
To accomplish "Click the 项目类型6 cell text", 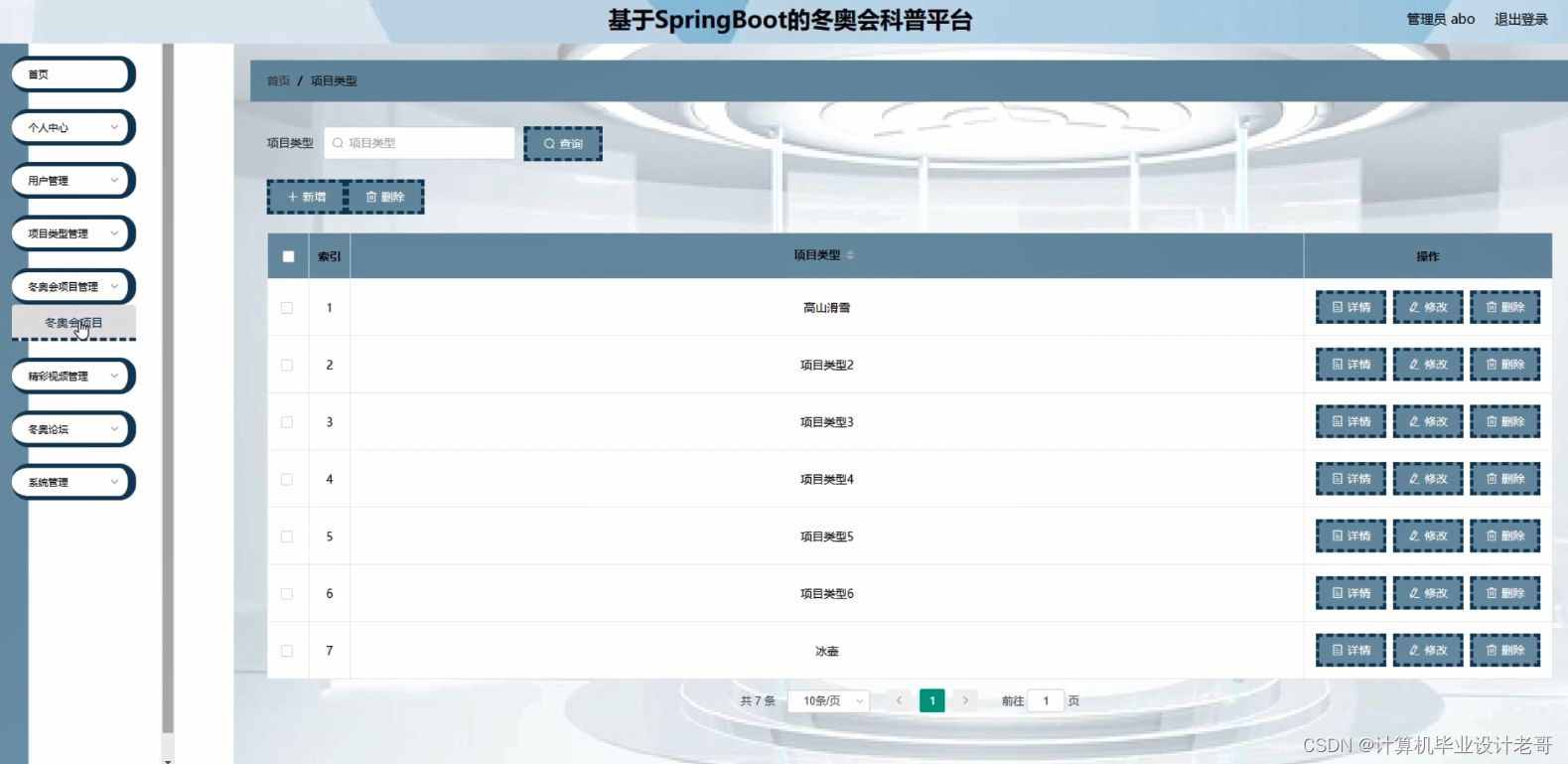I will pyautogui.click(x=826, y=594).
